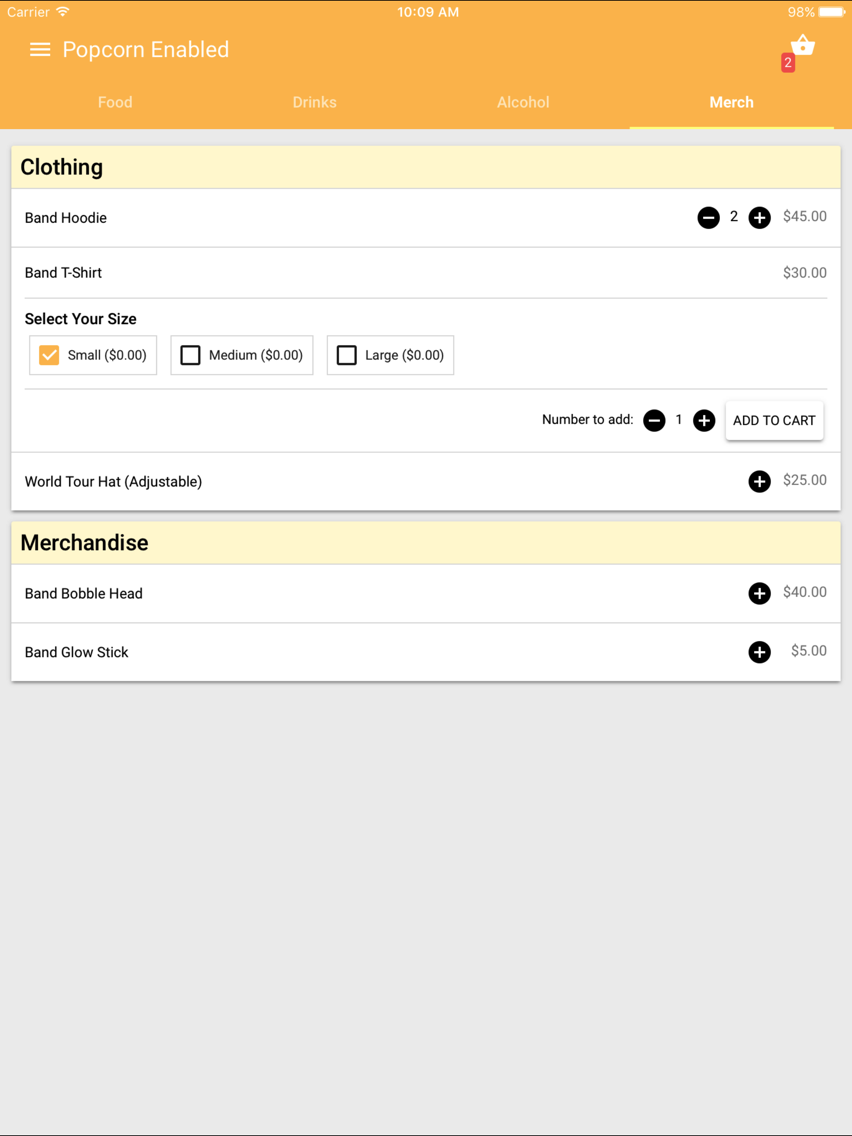Click the $25.00 hat price
The height and width of the screenshot is (1136, 852).
coord(805,480)
